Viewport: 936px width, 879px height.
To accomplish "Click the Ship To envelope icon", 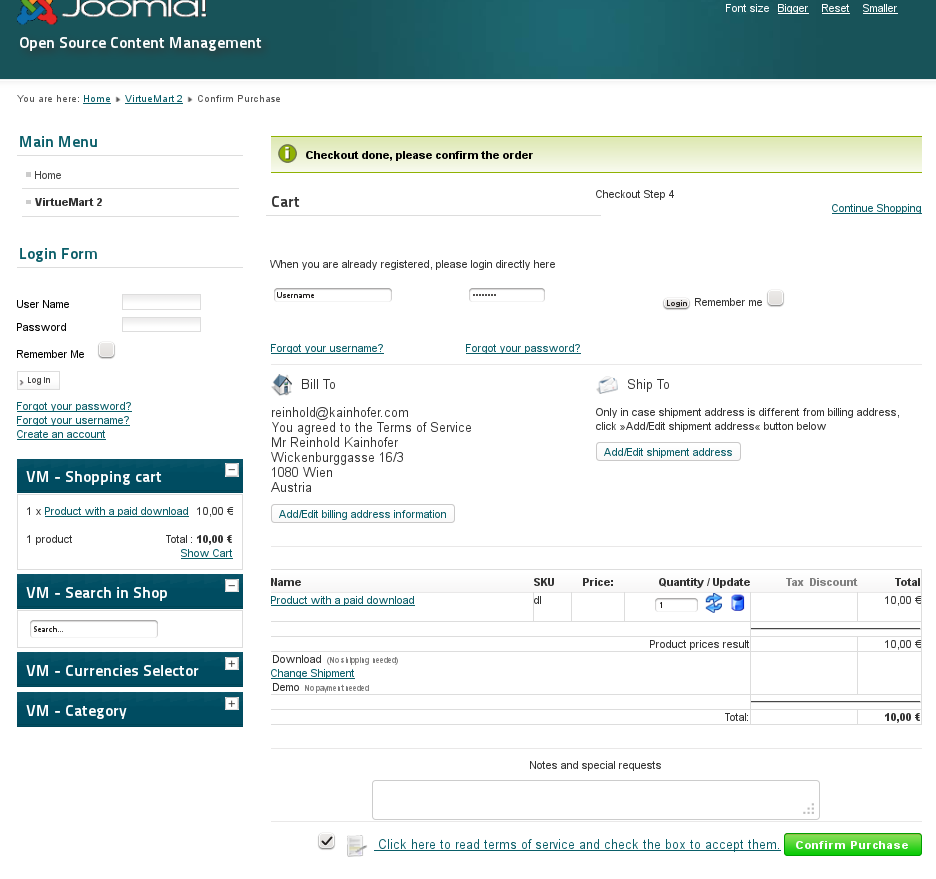I will click(607, 385).
